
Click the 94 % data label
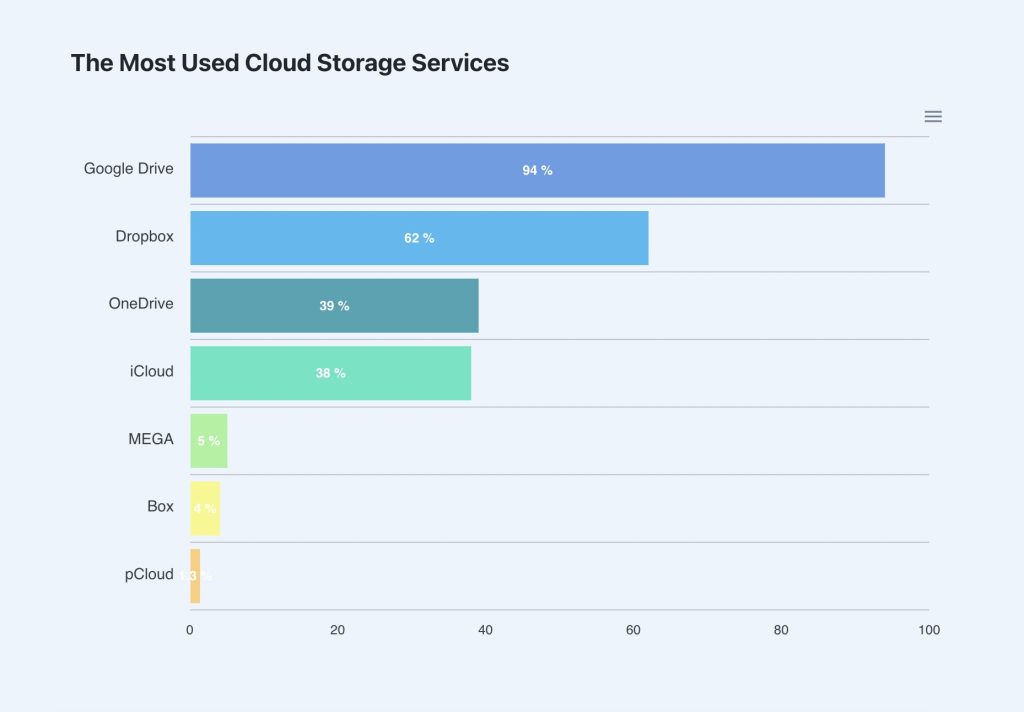tap(537, 170)
